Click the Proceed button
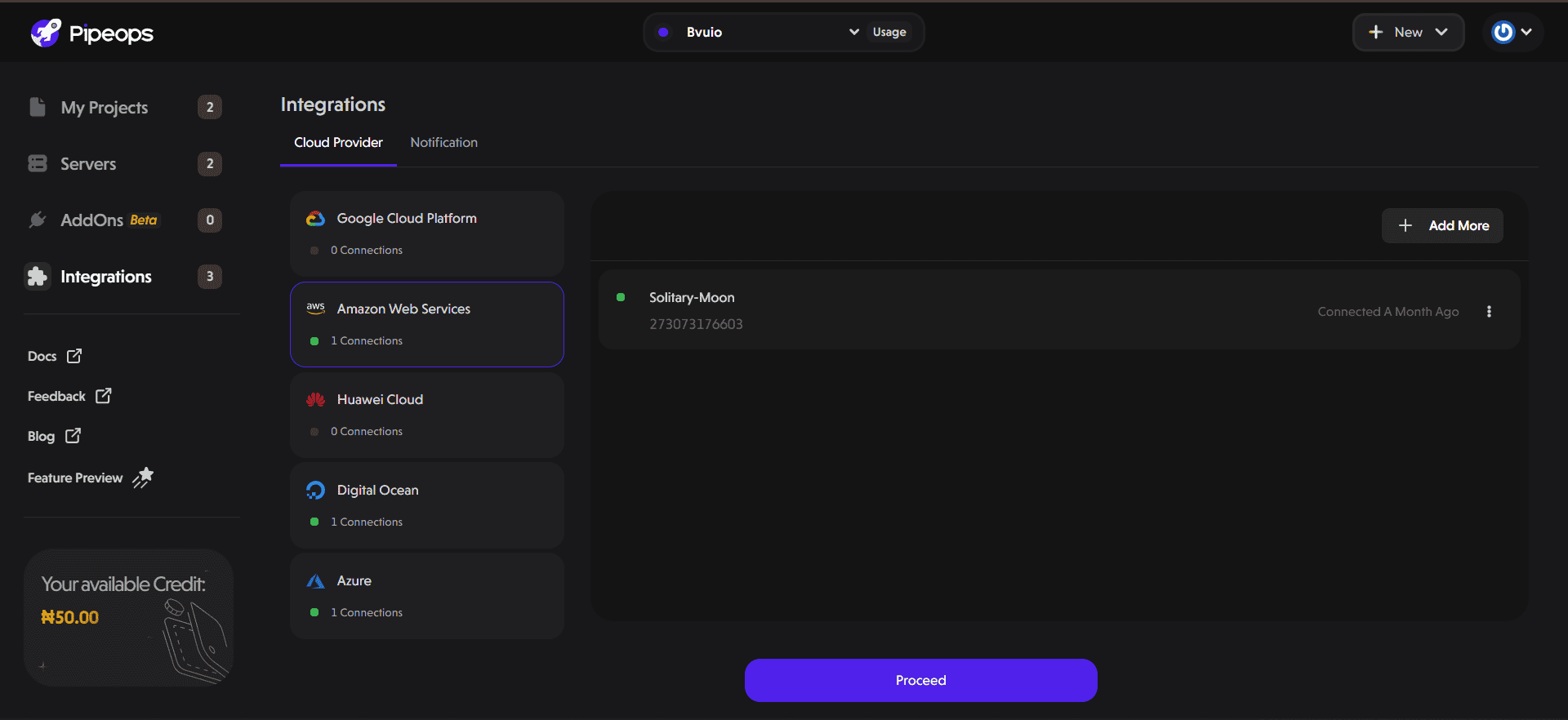The width and height of the screenshot is (1568, 720). [x=921, y=680]
